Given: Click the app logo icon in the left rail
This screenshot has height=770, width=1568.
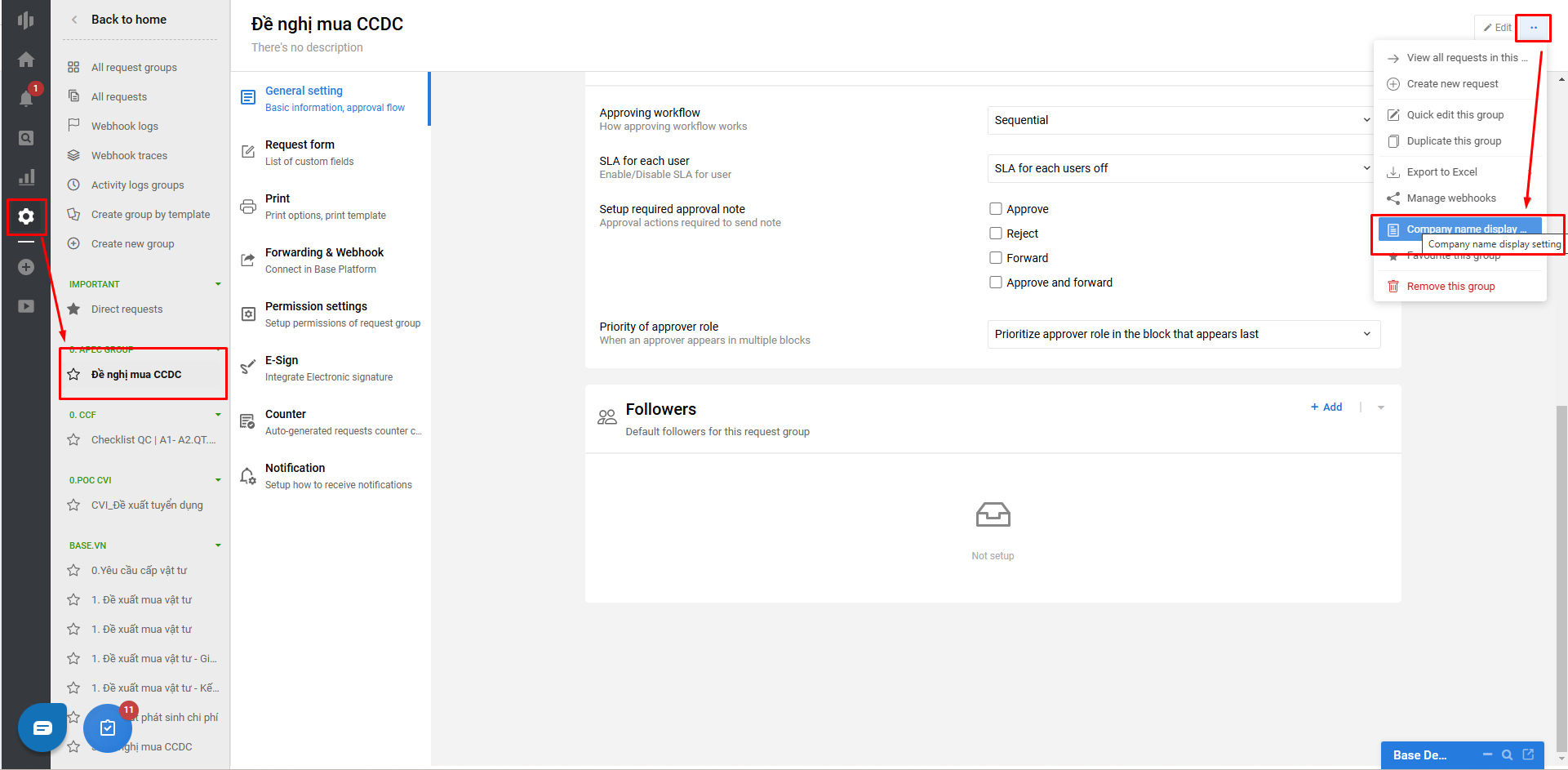Looking at the screenshot, I should (x=26, y=20).
